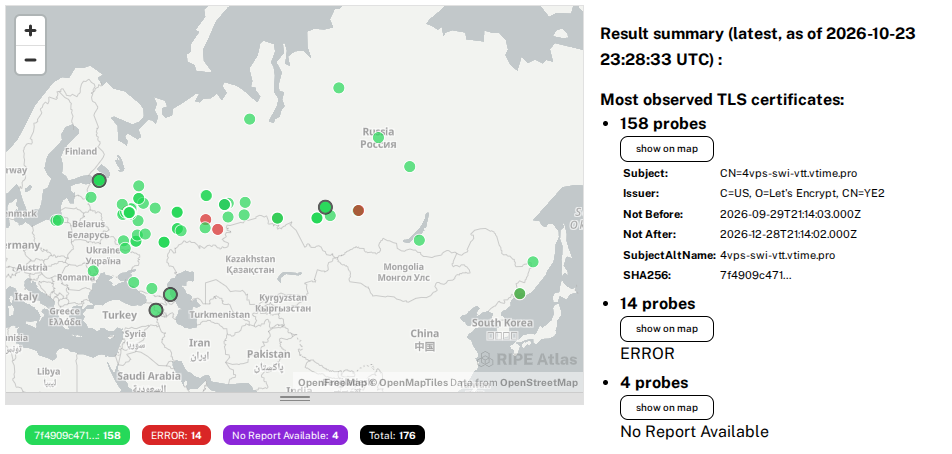Click the Kazakhstan label on the map
Screen dimensions: 952x454
coord(250,264)
